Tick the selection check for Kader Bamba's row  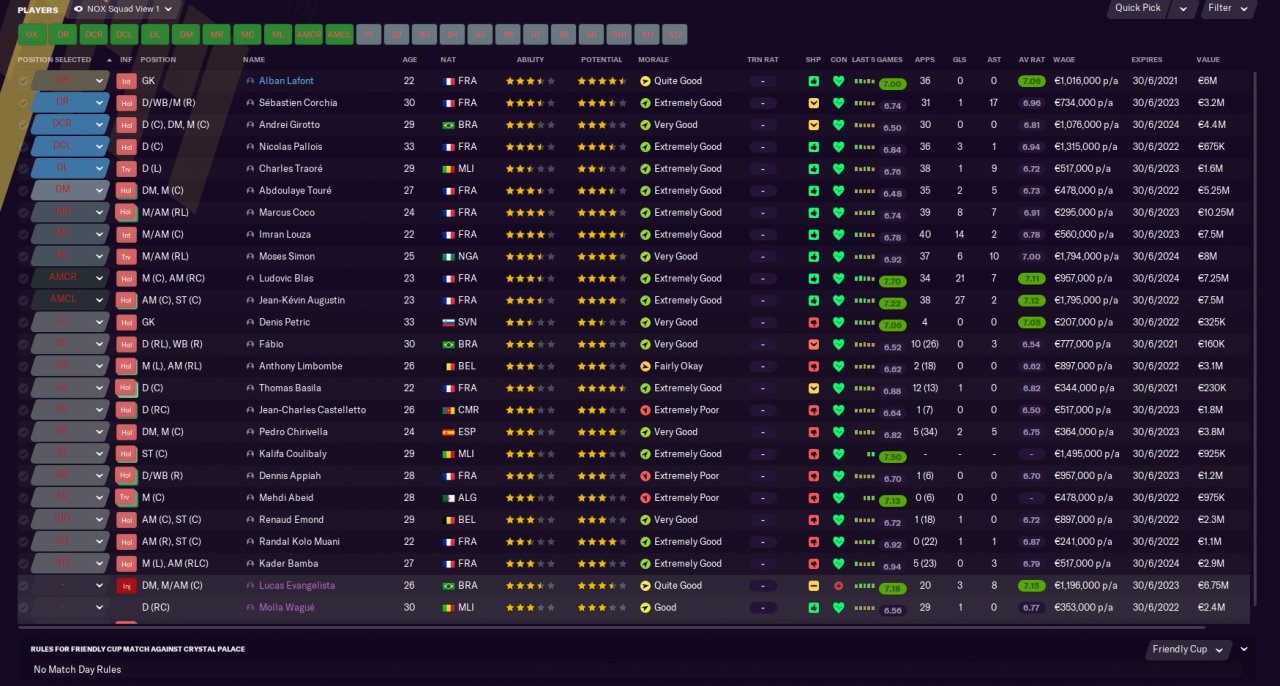[23, 564]
